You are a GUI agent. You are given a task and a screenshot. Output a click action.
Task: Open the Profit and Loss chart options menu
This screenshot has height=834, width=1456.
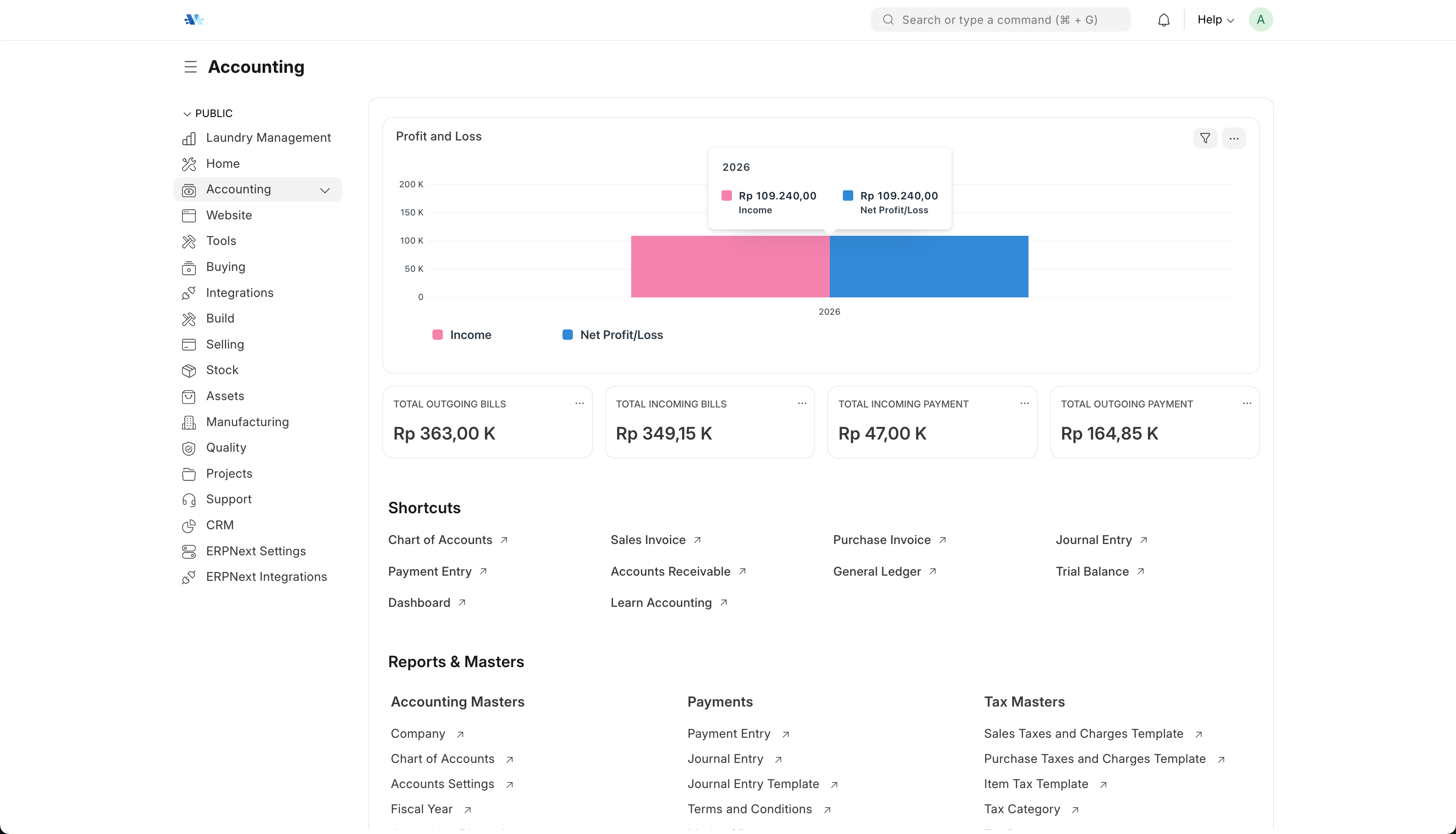click(1234, 138)
